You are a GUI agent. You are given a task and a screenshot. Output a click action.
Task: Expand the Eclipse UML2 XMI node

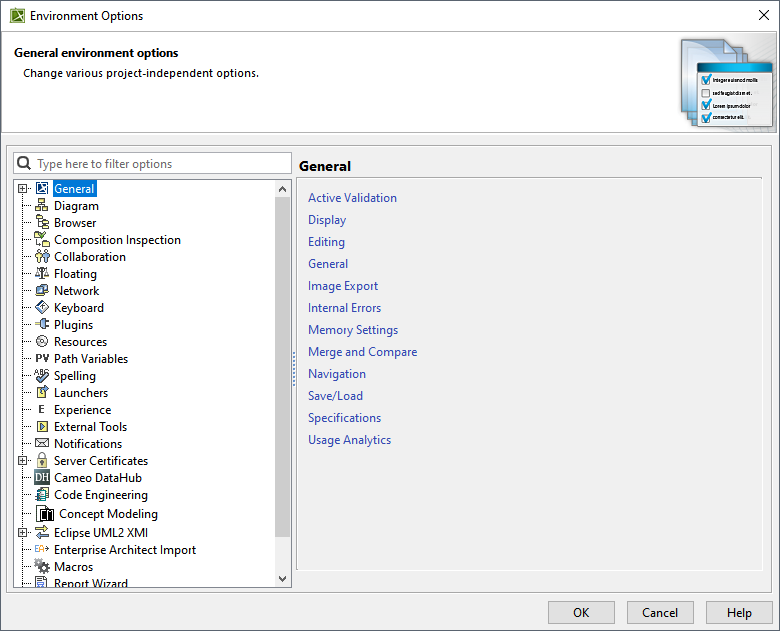[23, 533]
